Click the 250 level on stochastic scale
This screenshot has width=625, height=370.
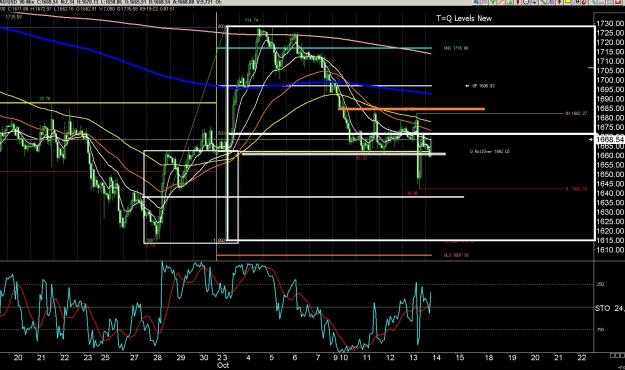(600, 284)
